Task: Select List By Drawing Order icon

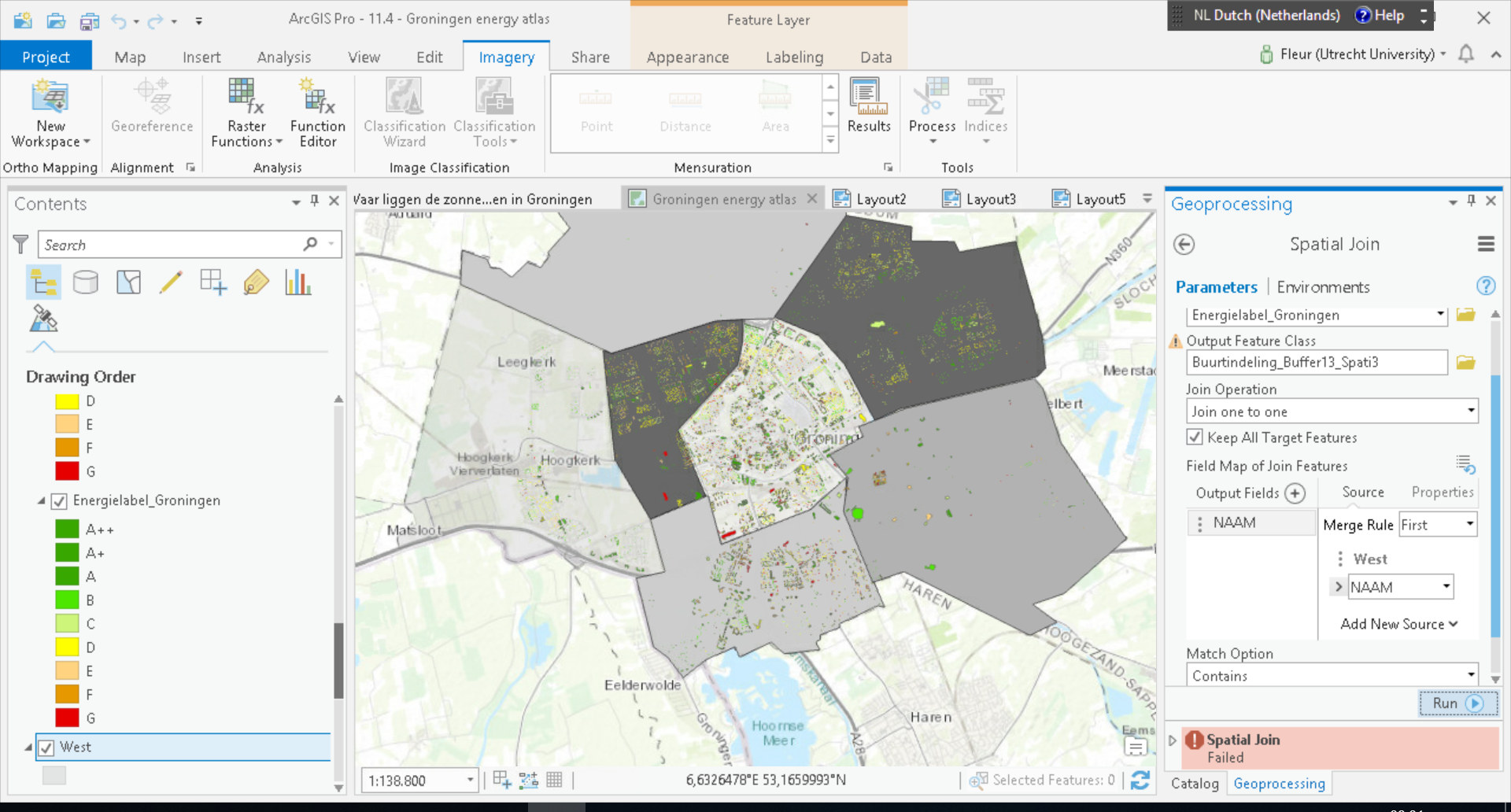Action: 43,282
